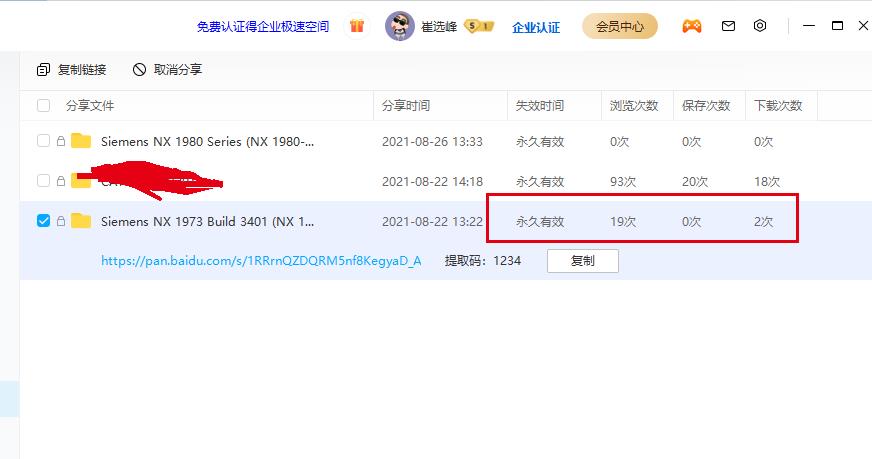Click the 提取码: 1234 text
Viewport: 872px width, 459px height.
tap(483, 260)
